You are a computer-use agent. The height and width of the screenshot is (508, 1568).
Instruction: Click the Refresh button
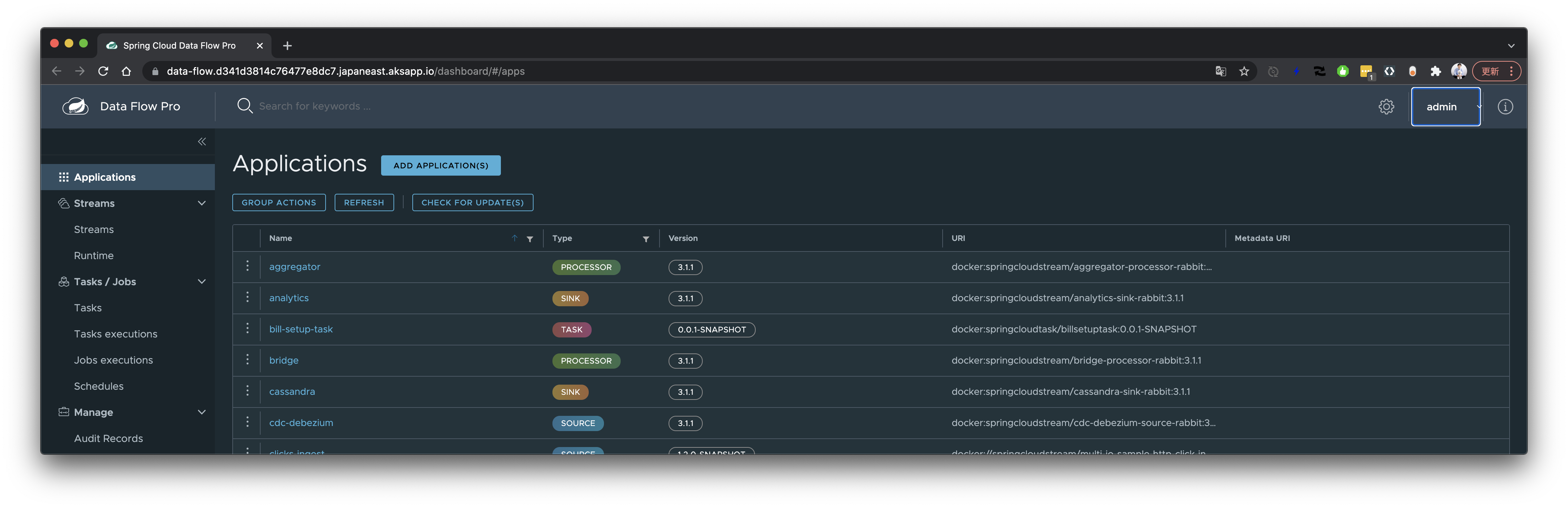coord(364,202)
